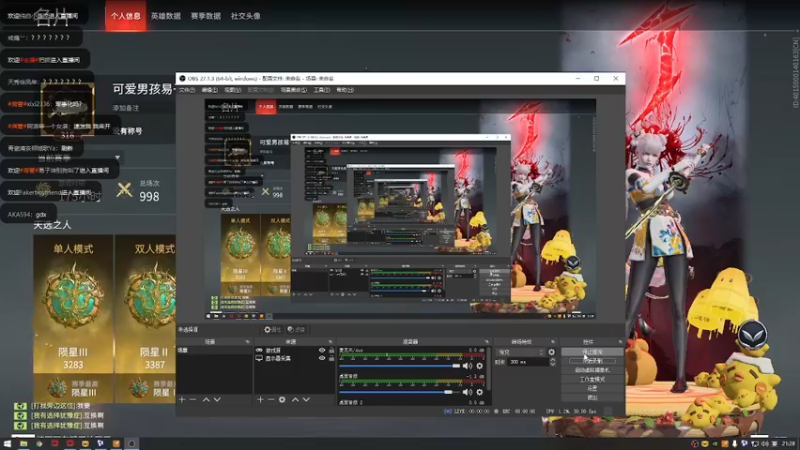Screen dimensions: 800x450
Task: Open 设置 settings from OBS controls
Action: 592,389
